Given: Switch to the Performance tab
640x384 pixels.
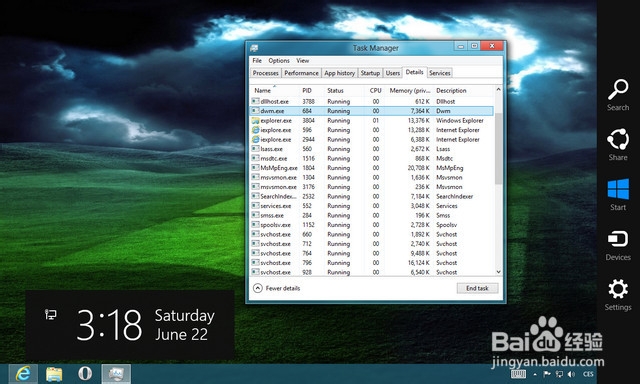Looking at the screenshot, I should pyautogui.click(x=301, y=73).
